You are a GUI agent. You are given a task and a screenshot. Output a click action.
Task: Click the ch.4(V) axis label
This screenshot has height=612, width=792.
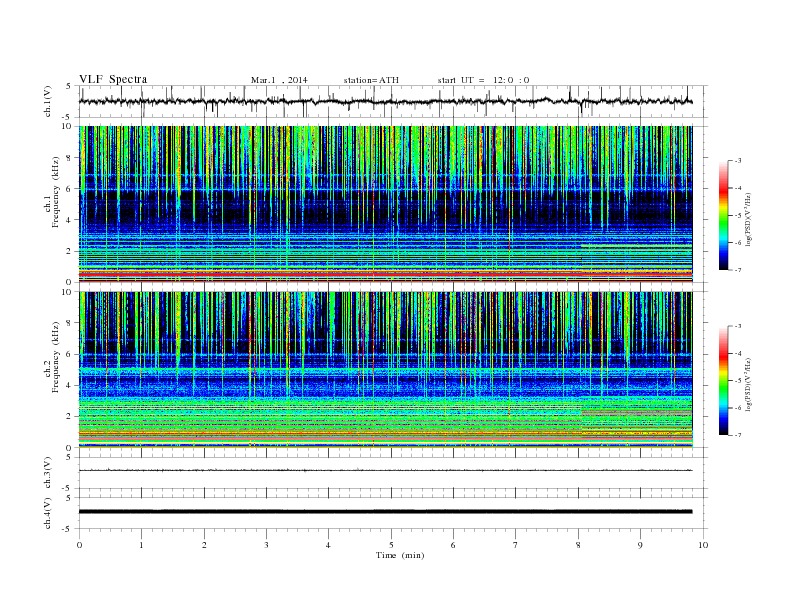coord(47,513)
